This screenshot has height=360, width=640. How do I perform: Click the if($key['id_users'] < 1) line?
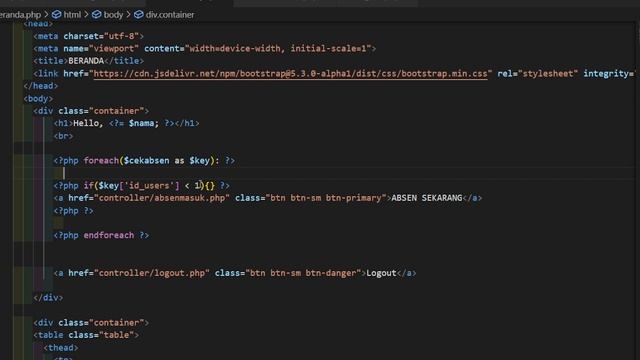click(142, 186)
